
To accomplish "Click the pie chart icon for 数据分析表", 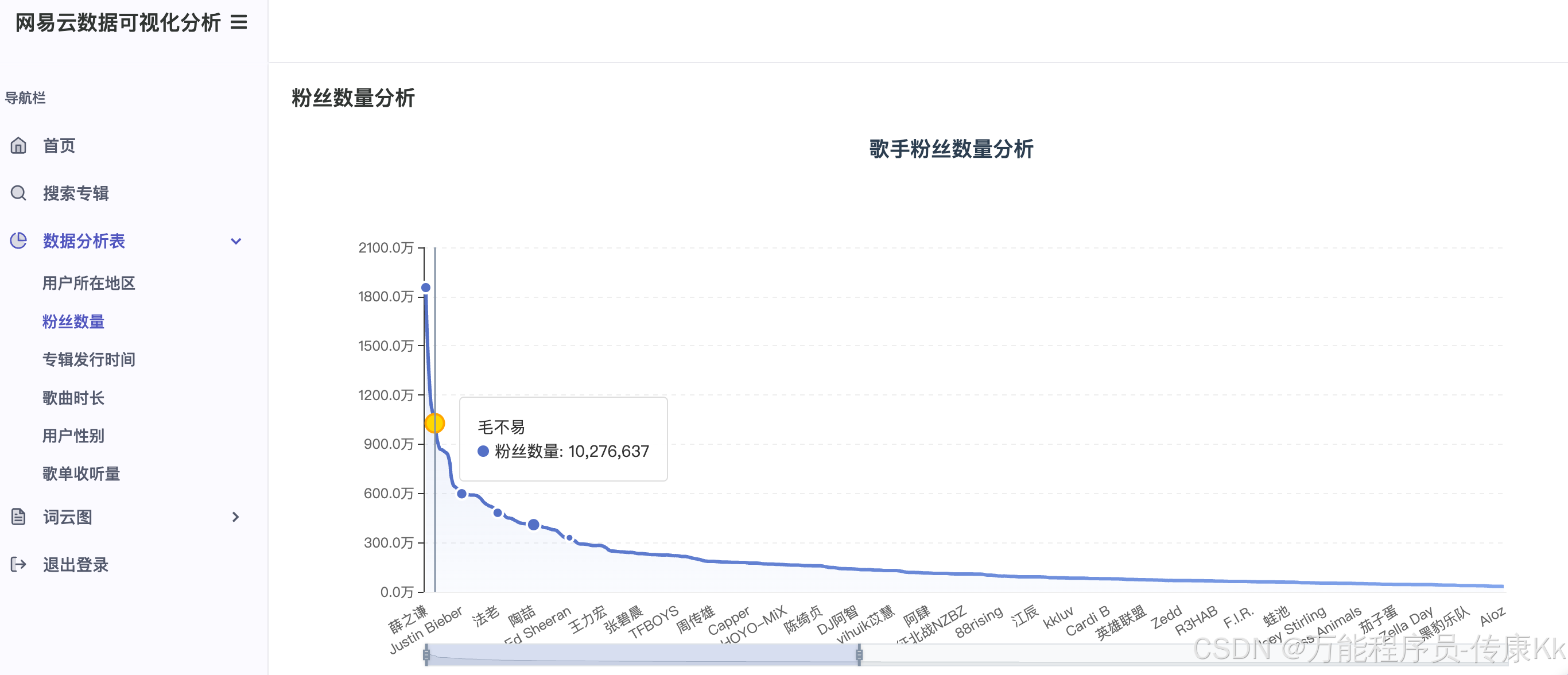I will pos(19,240).
